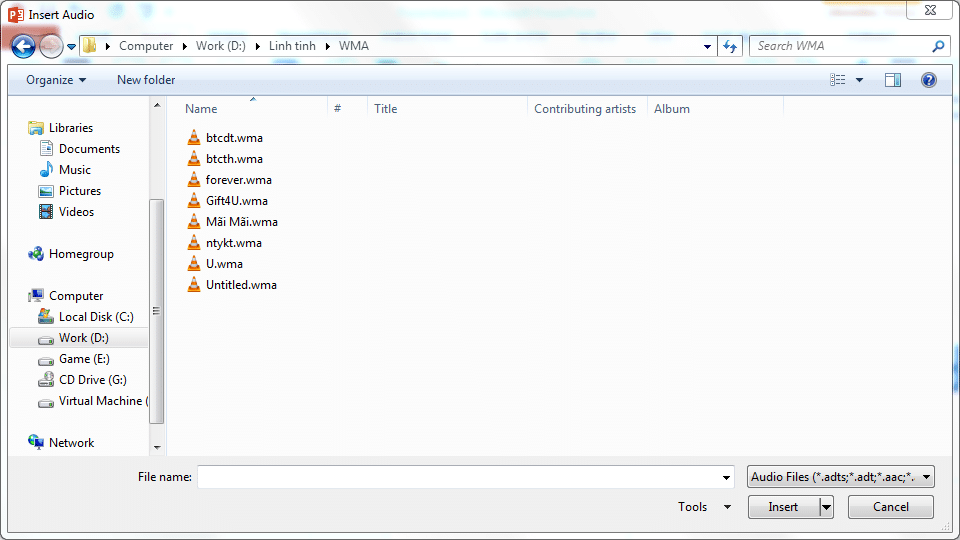The width and height of the screenshot is (960, 540).
Task: Click the VLC icon of btcdt.wma
Action: (193, 137)
